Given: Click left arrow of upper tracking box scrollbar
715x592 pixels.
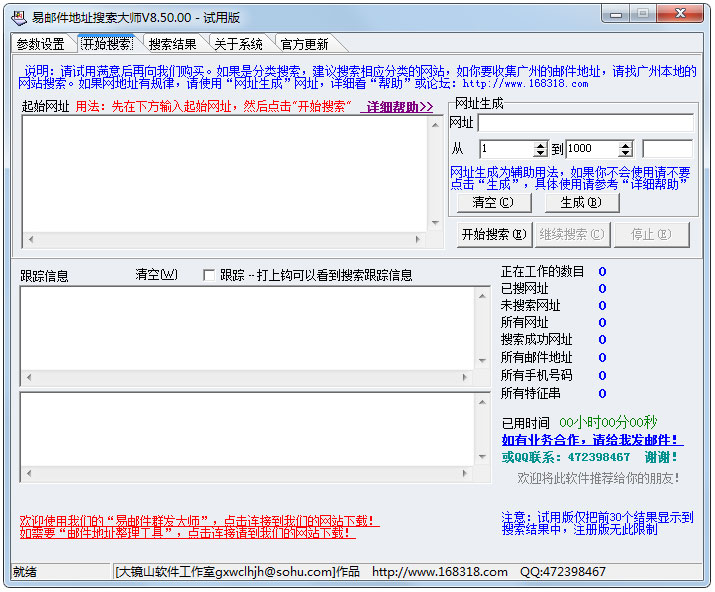Looking at the screenshot, I should click(x=29, y=377).
